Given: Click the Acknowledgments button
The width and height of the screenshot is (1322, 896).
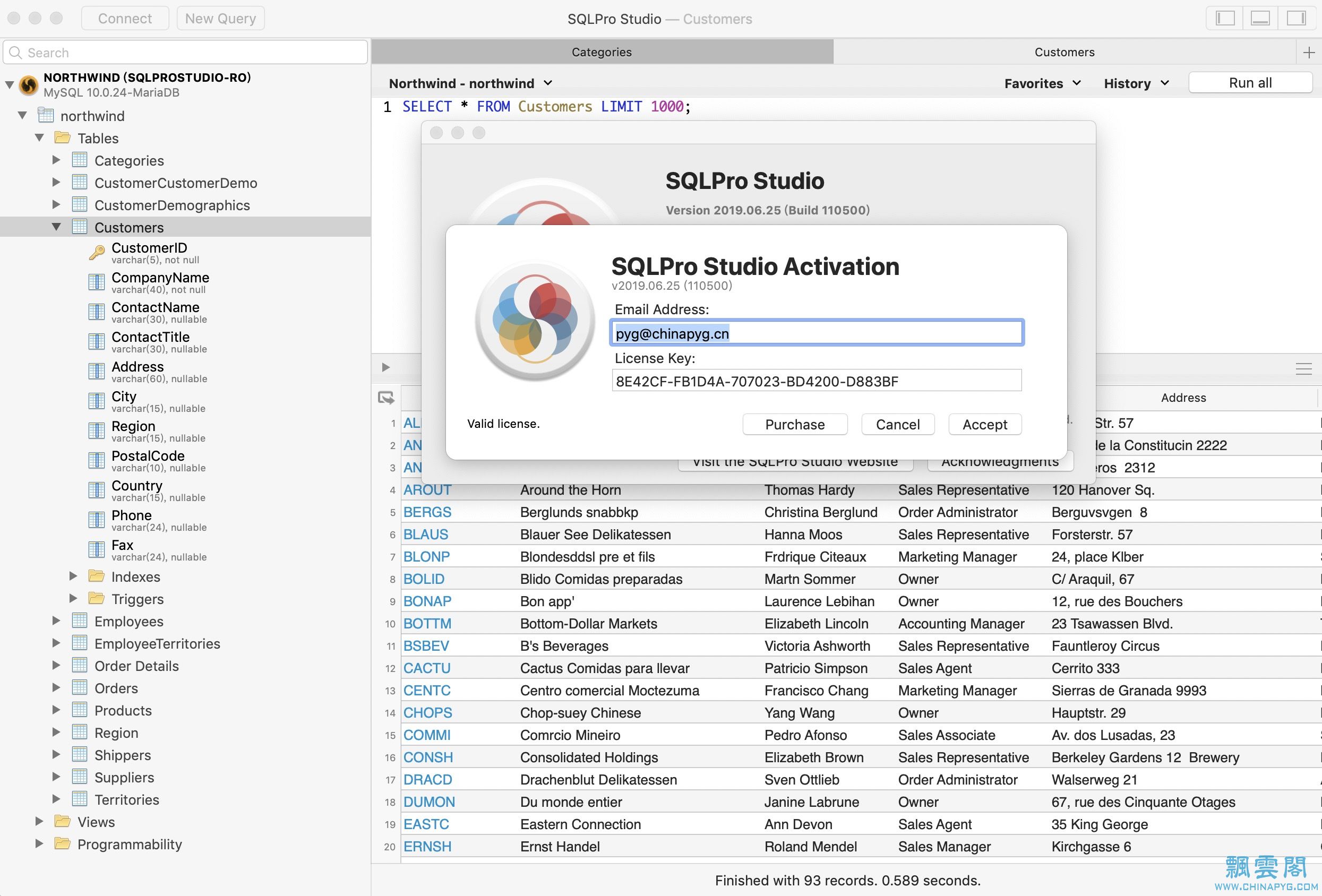Looking at the screenshot, I should click(1000, 463).
